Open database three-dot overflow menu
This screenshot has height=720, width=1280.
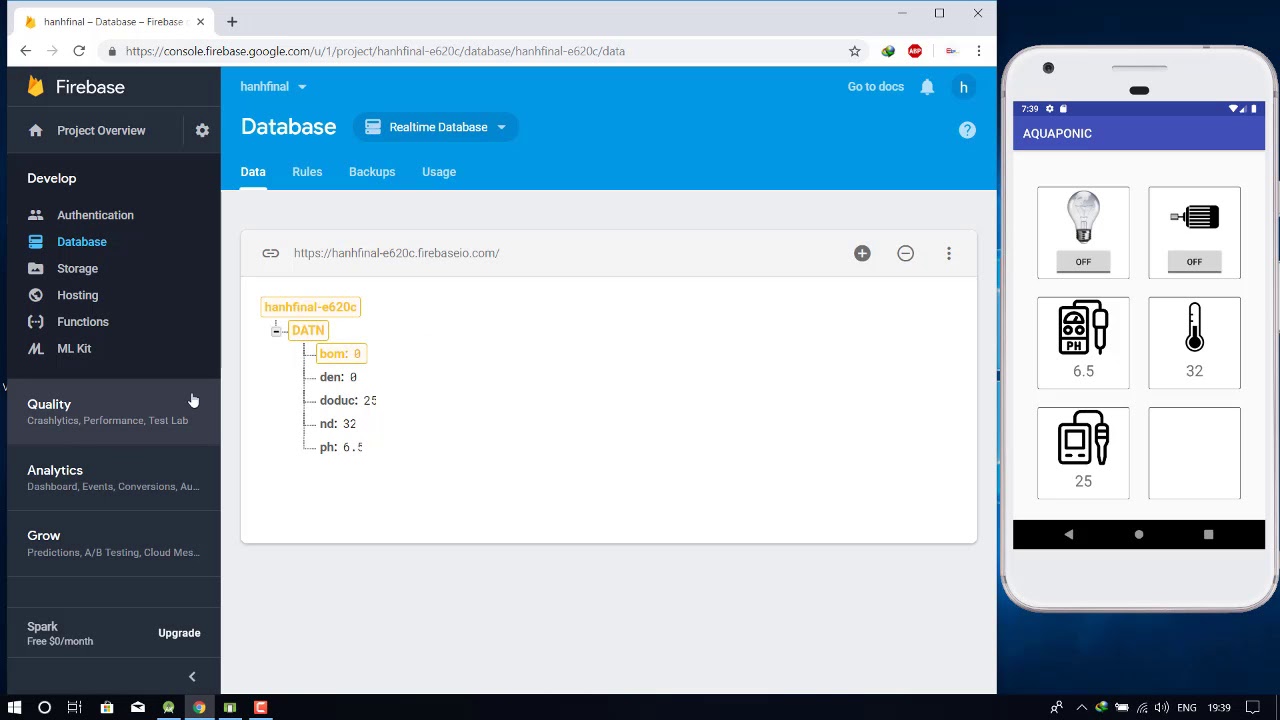(x=949, y=253)
